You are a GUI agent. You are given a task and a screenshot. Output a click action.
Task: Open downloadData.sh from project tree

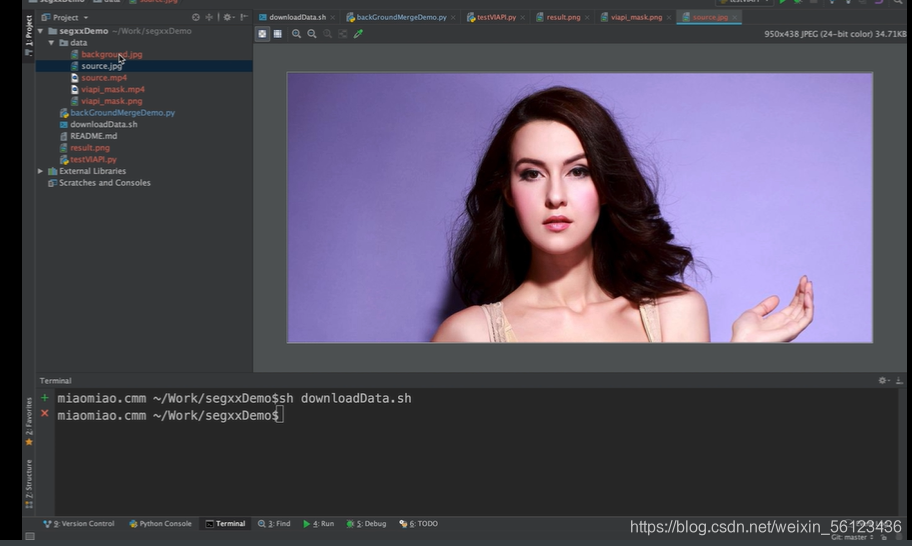[x=104, y=124]
